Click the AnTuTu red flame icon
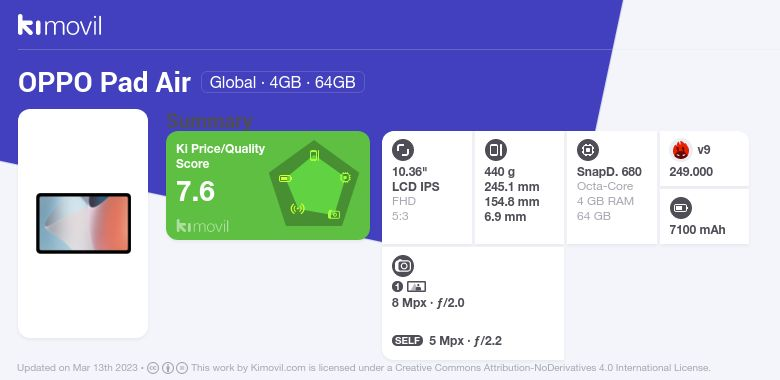The height and width of the screenshot is (380, 780). coord(681,150)
